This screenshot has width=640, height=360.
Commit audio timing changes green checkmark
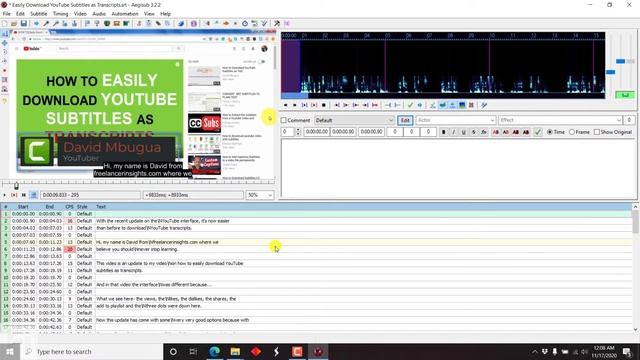[x=410, y=105]
